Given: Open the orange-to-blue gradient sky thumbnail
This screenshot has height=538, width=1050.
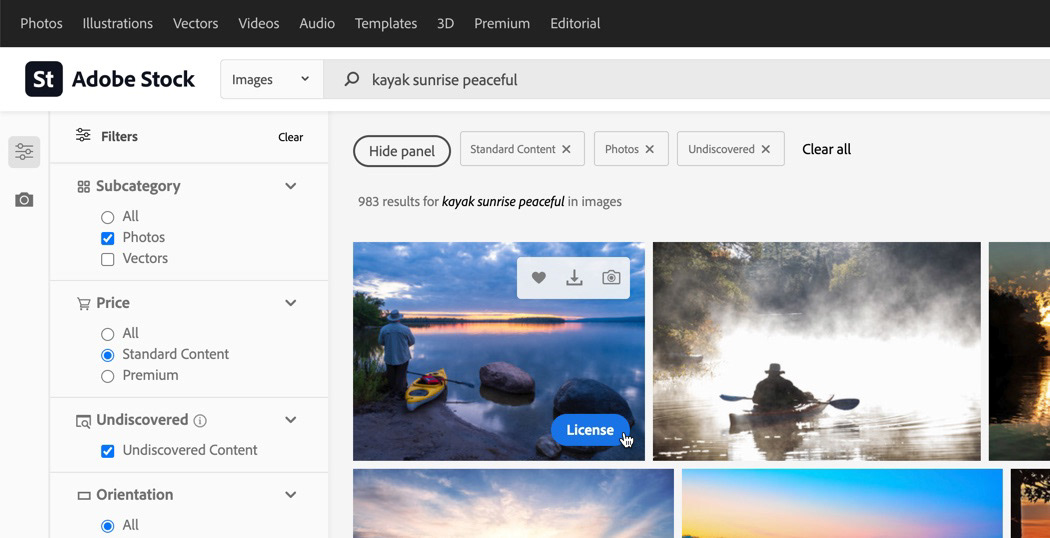Looking at the screenshot, I should 842,503.
